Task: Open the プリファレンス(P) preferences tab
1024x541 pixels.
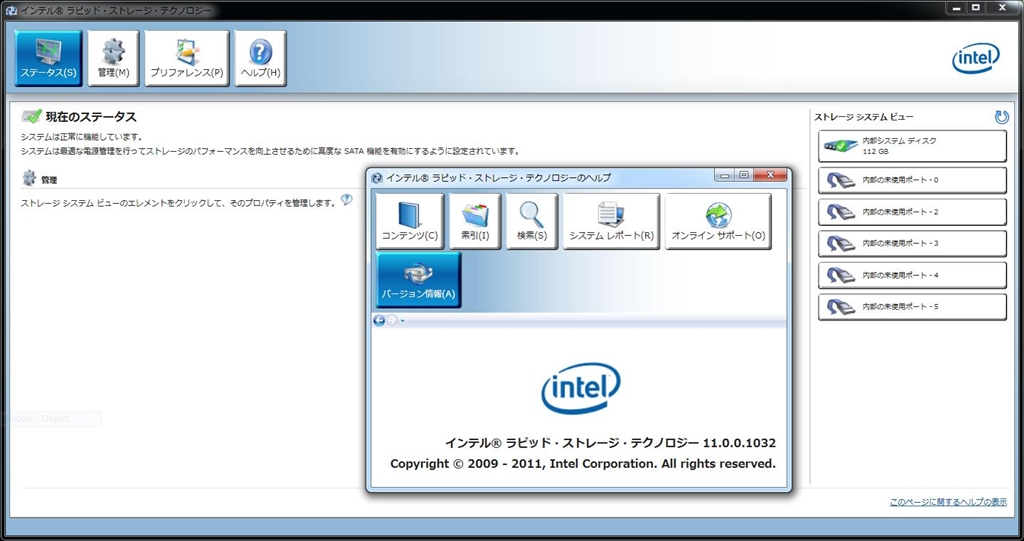Action: pos(187,58)
